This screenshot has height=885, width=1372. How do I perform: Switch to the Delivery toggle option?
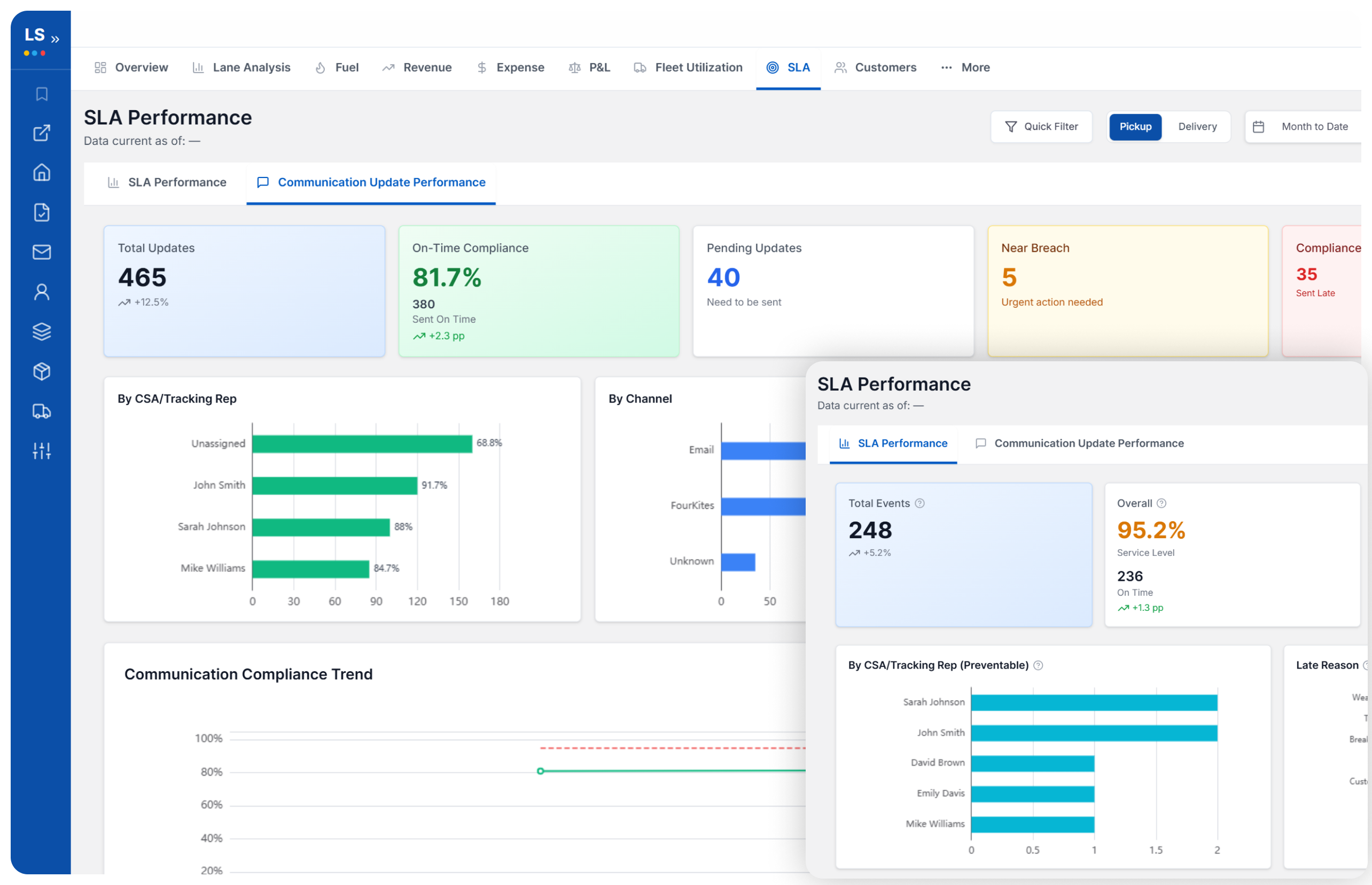(x=1197, y=127)
